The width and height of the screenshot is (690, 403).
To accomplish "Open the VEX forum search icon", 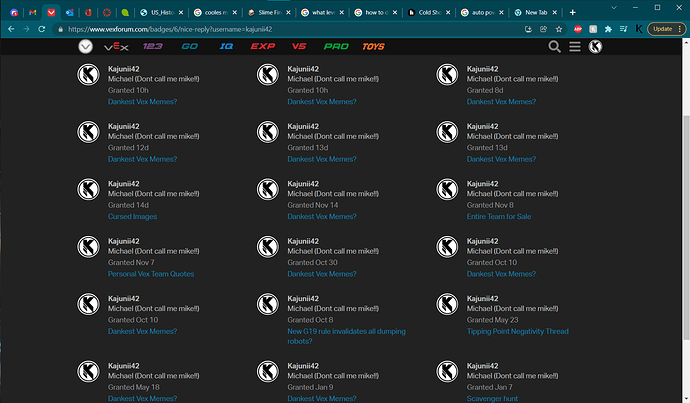I will click(554, 46).
